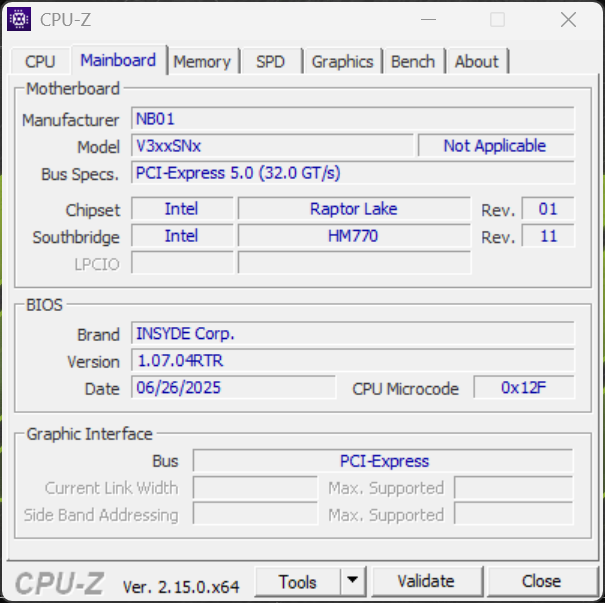This screenshot has height=603, width=605.
Task: Click the Graphic Interface group label
Action: pos(90,434)
